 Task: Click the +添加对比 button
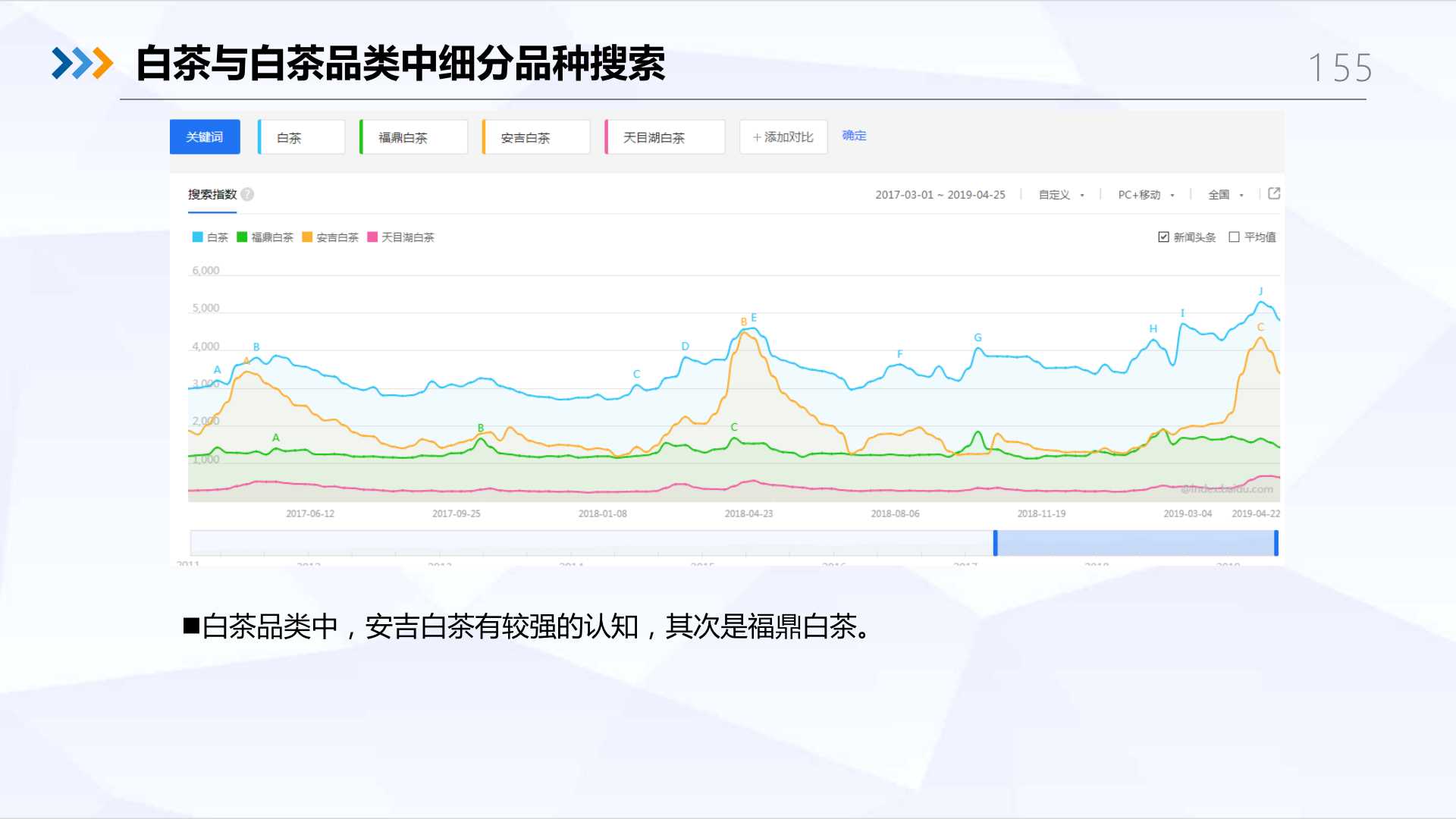(783, 137)
